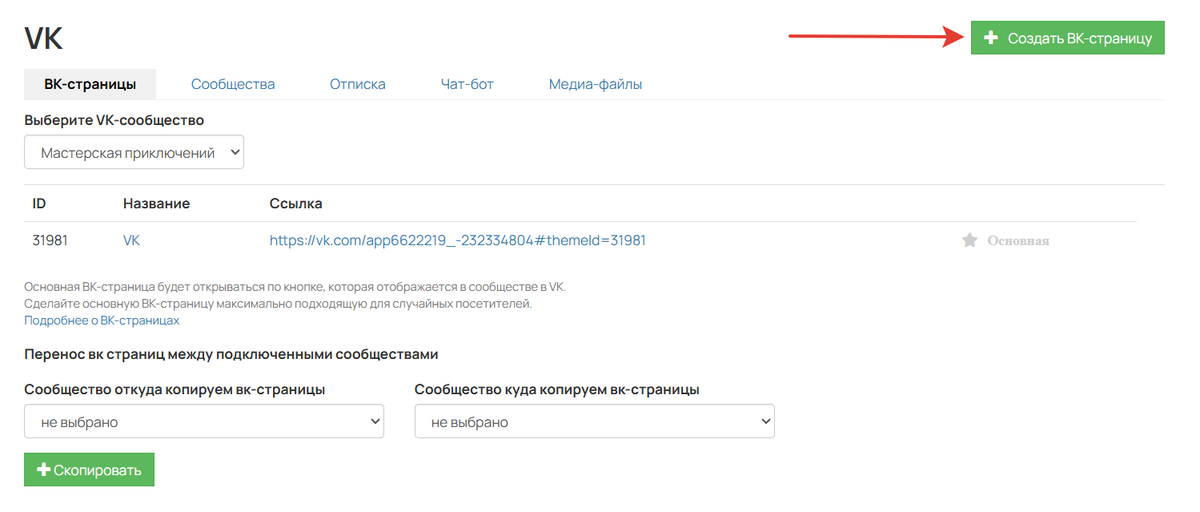Screen dimensions: 1200x512
Task: Click the star icon beside Основная
Action: tap(969, 240)
